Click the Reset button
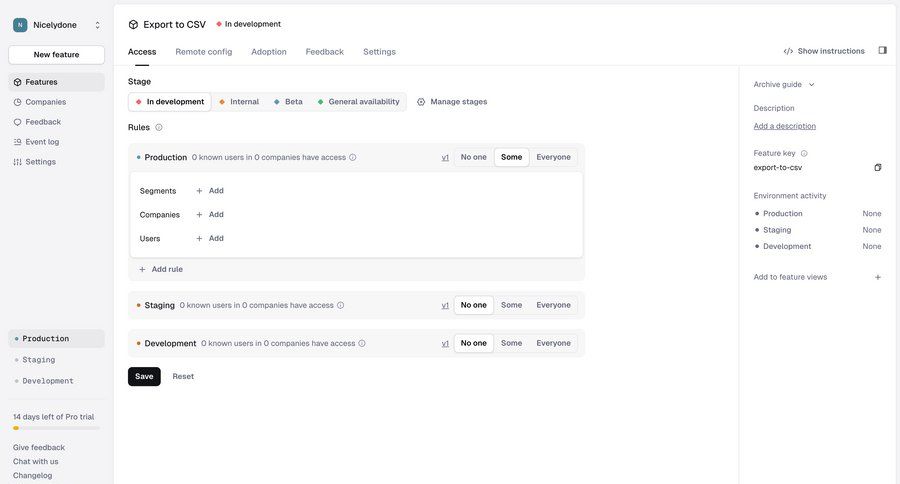The image size is (900, 484). [183, 377]
